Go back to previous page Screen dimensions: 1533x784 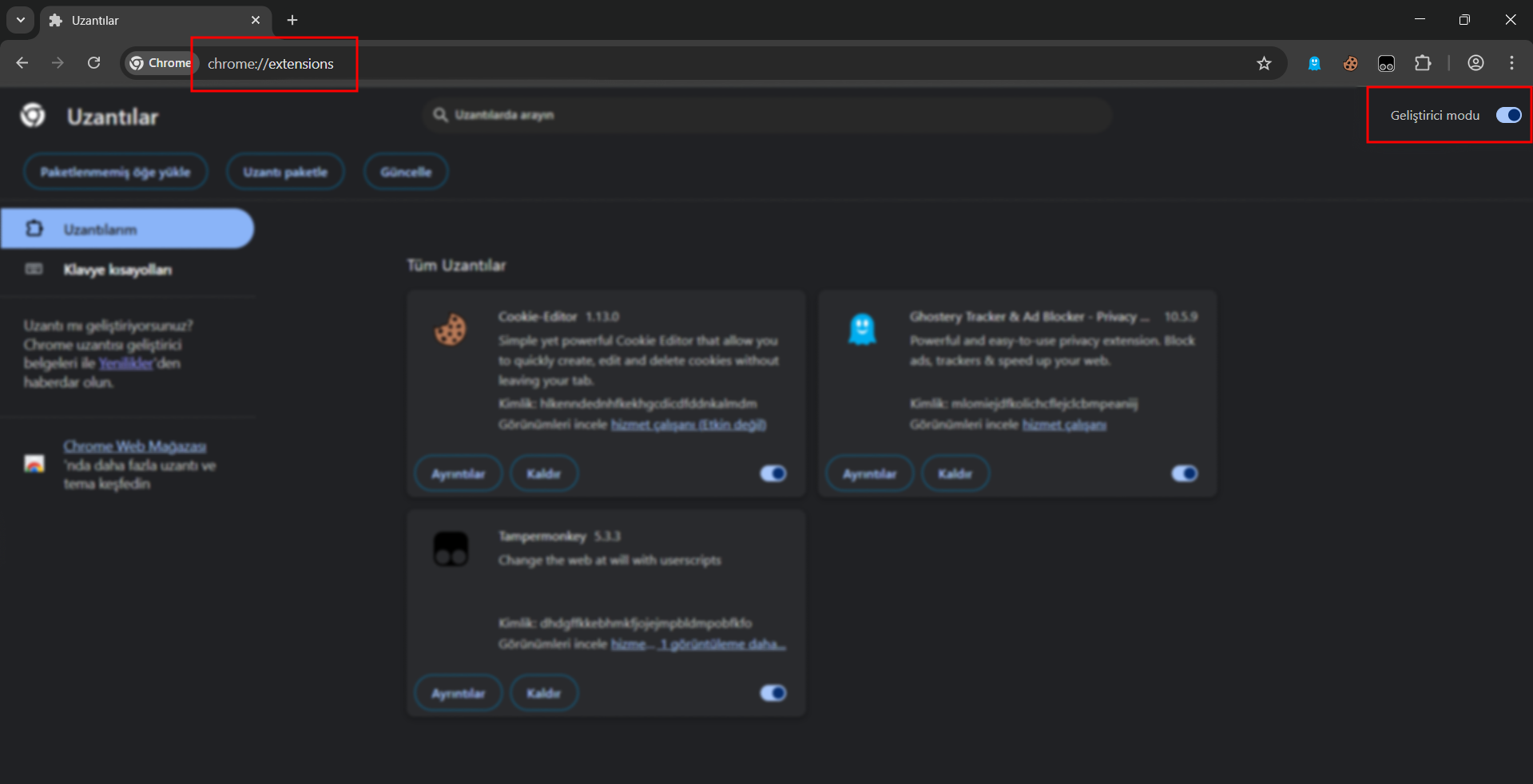click(x=22, y=63)
